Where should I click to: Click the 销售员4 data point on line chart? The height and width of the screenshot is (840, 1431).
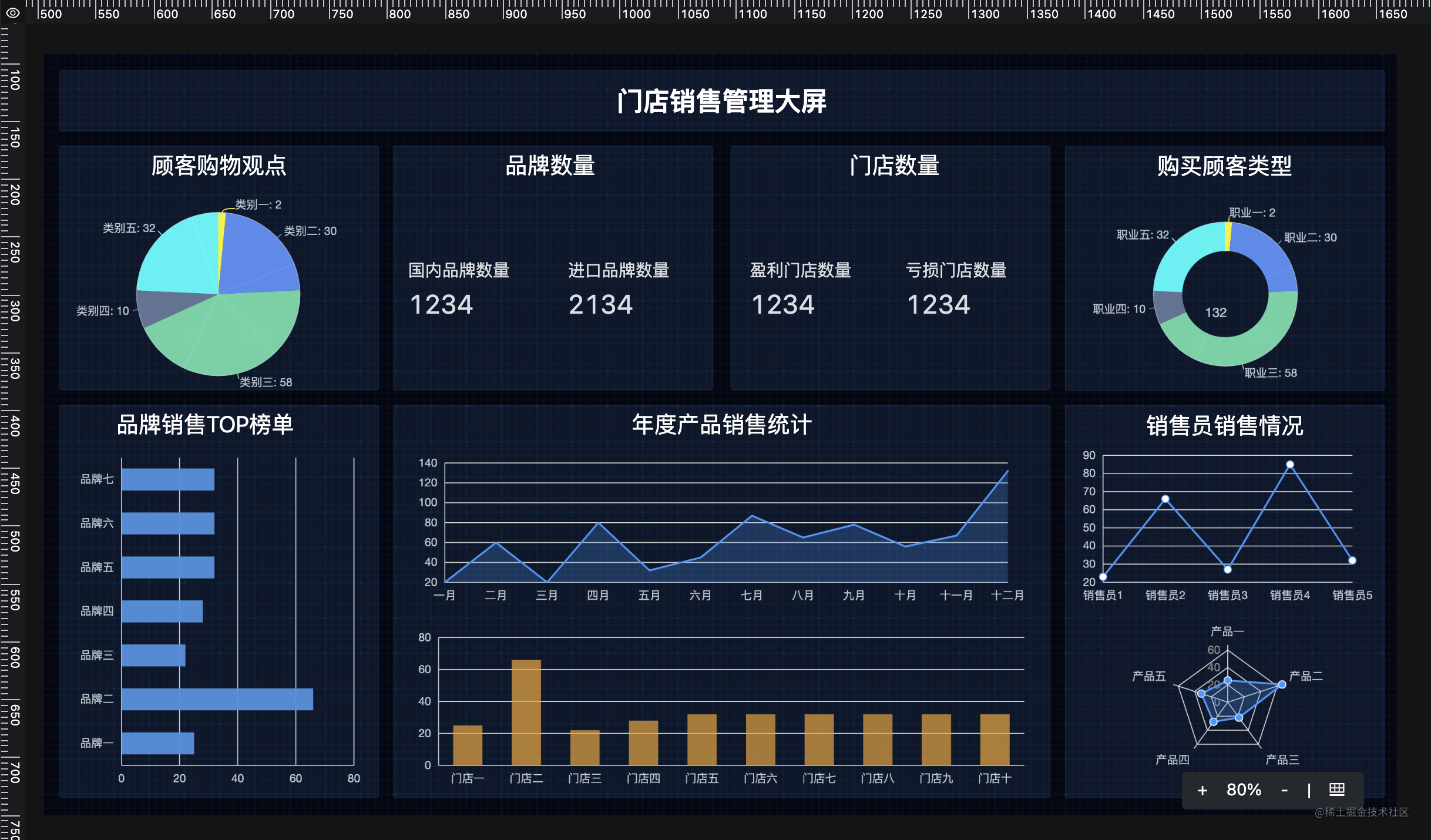click(x=1289, y=465)
